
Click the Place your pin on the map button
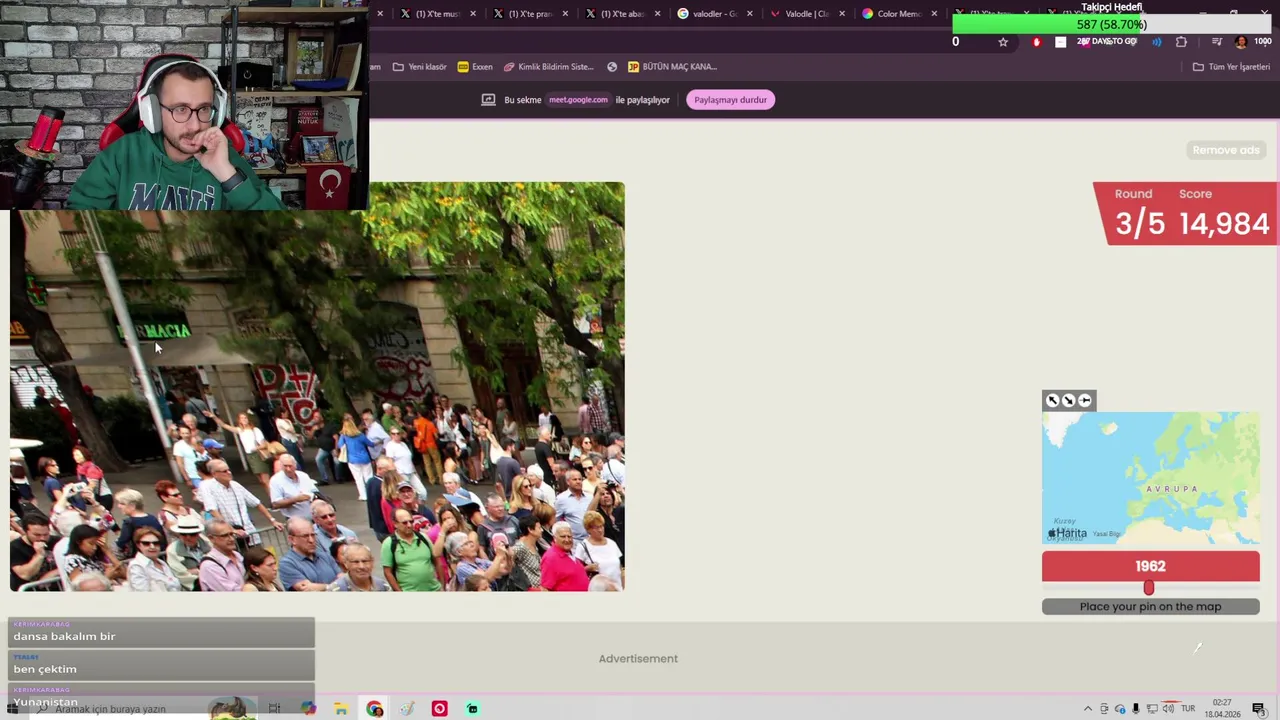(1150, 606)
